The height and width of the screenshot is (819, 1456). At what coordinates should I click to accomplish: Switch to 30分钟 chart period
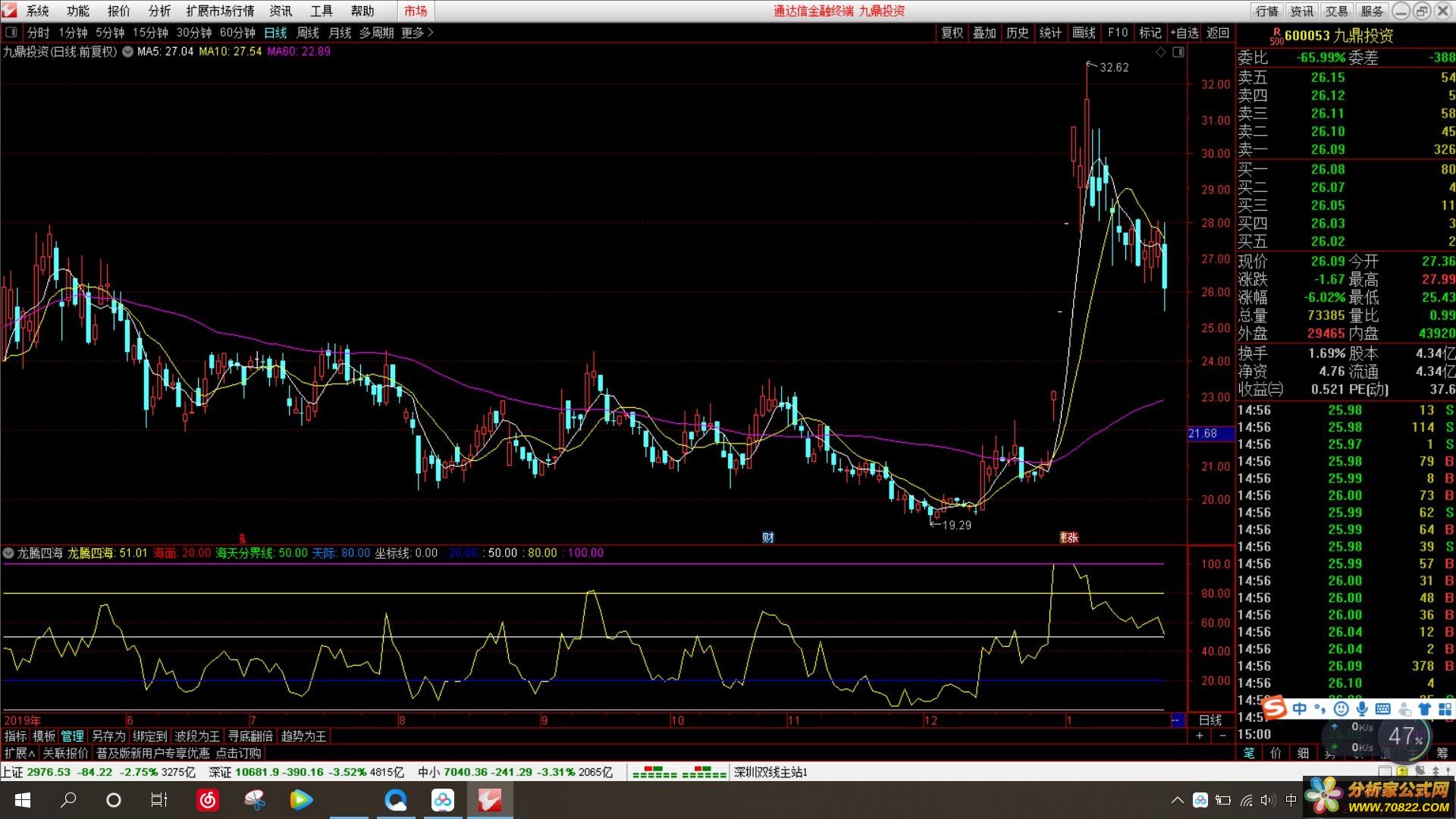click(194, 33)
